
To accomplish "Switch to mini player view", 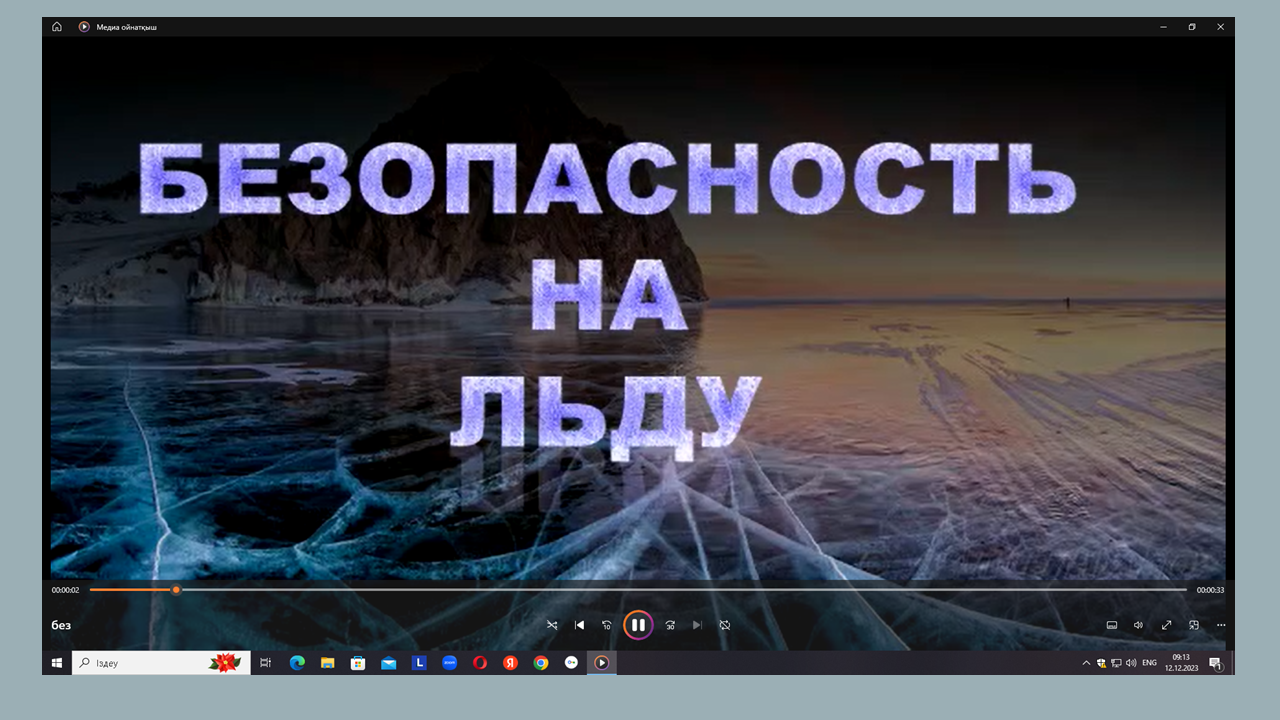I will (x=1193, y=625).
